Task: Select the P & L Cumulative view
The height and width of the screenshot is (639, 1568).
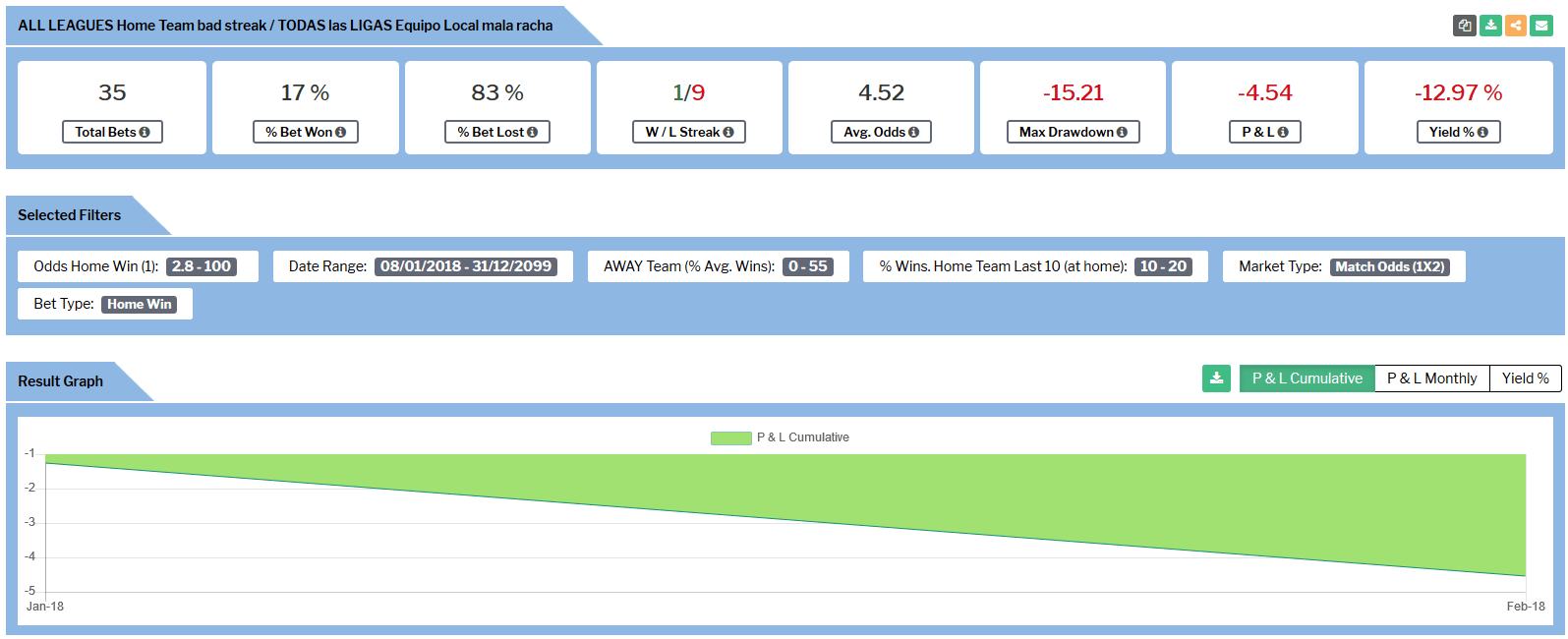Action: [x=1307, y=378]
